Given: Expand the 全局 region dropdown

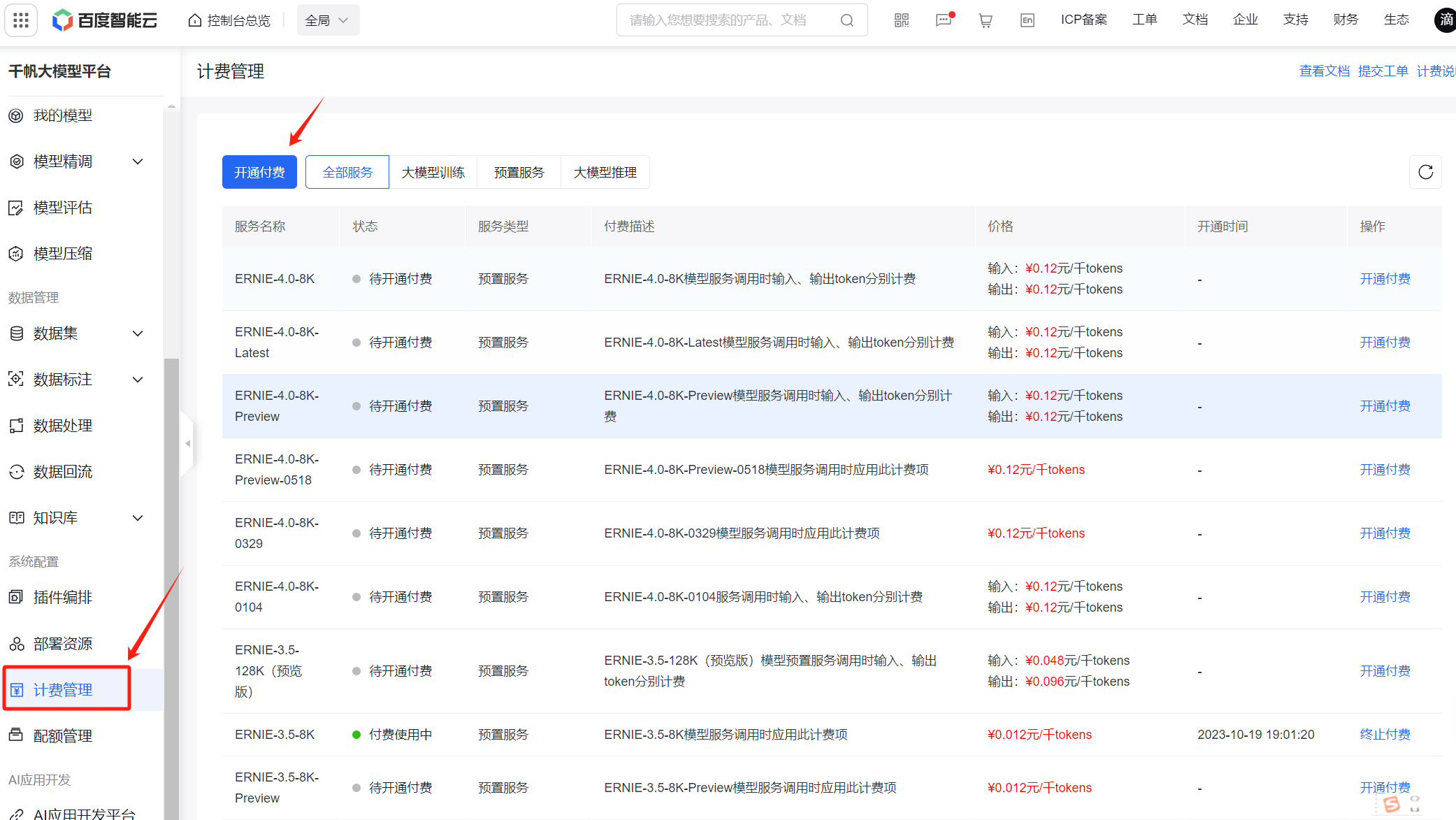Looking at the screenshot, I should 327,20.
